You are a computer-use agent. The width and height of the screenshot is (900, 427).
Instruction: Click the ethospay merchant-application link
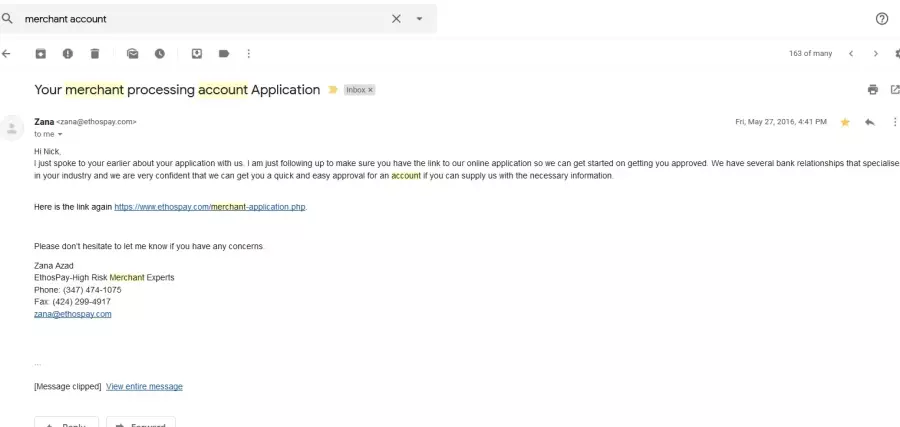210,207
